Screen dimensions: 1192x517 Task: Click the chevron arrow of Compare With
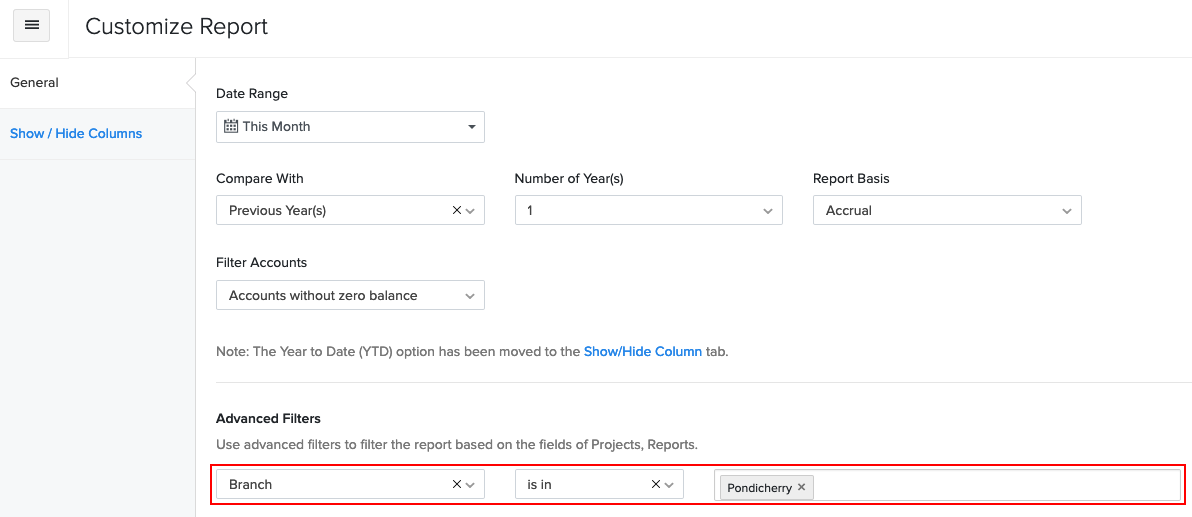pos(470,211)
